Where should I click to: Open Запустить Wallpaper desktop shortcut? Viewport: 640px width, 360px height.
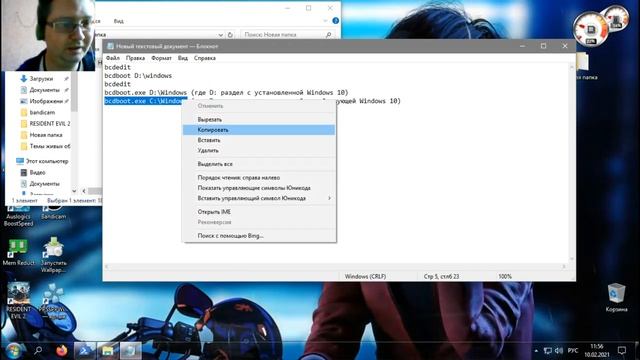click(53, 256)
